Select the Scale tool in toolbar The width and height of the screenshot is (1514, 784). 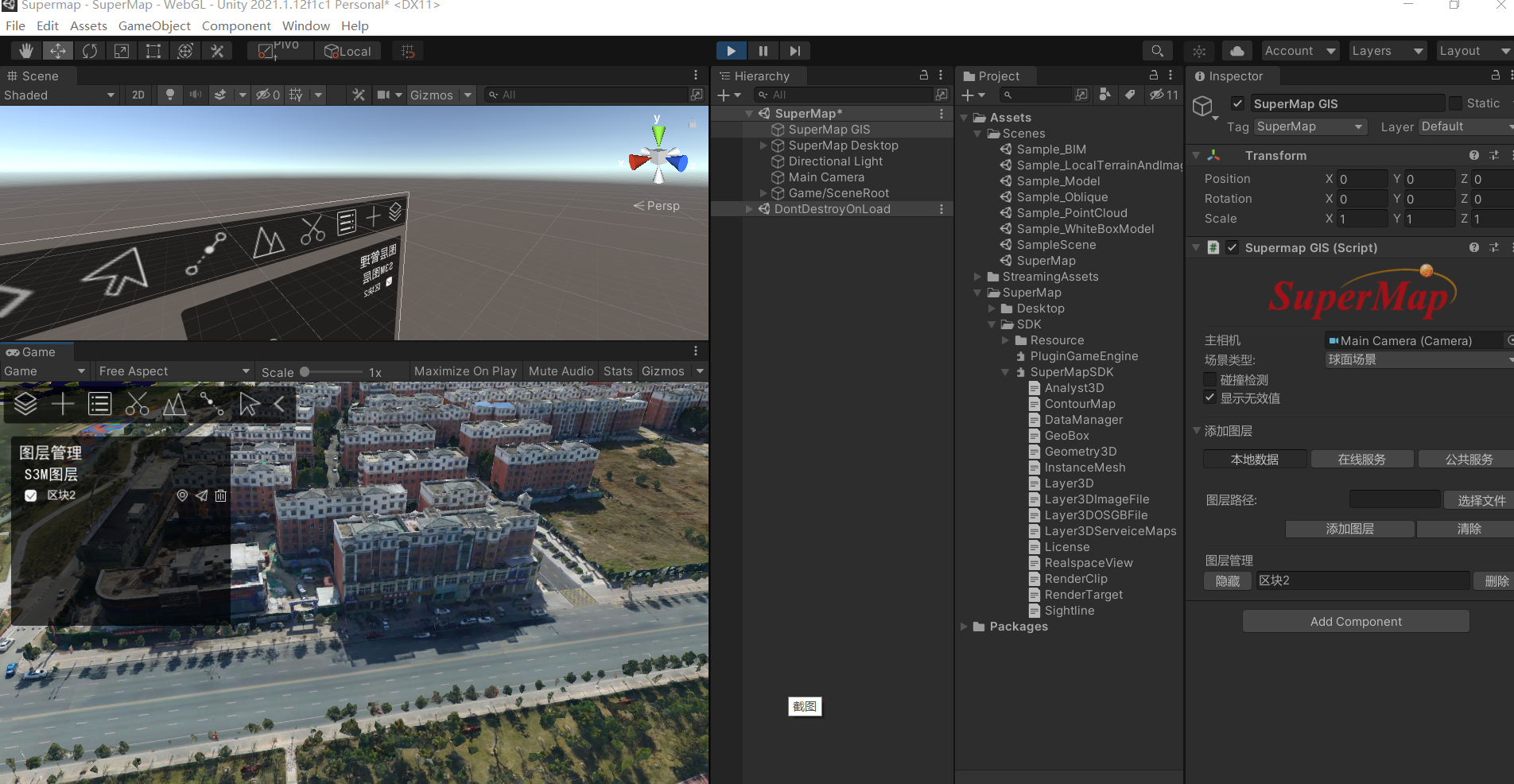122,51
